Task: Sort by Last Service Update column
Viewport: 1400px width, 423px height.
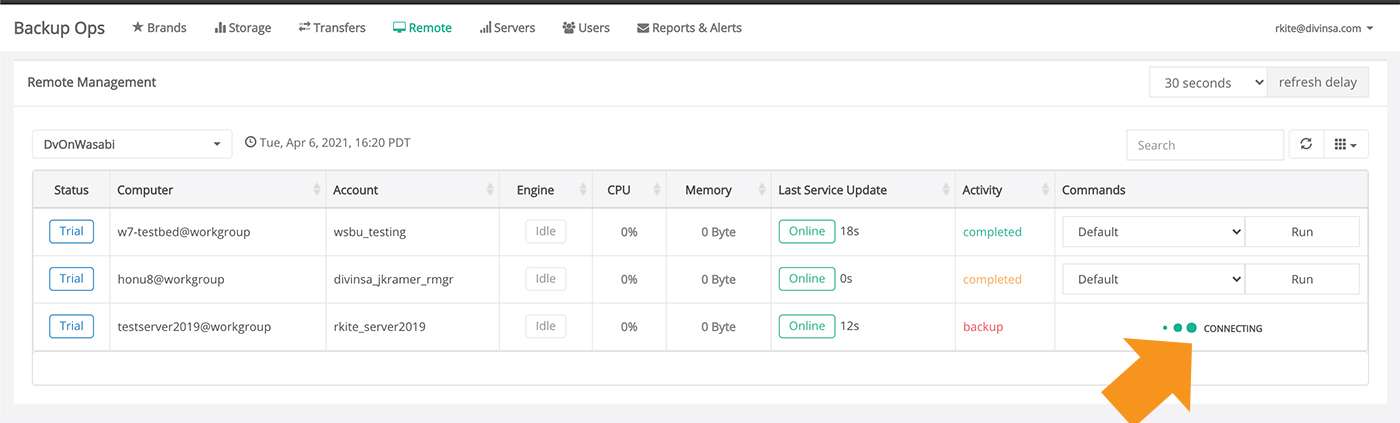Action: (862, 190)
